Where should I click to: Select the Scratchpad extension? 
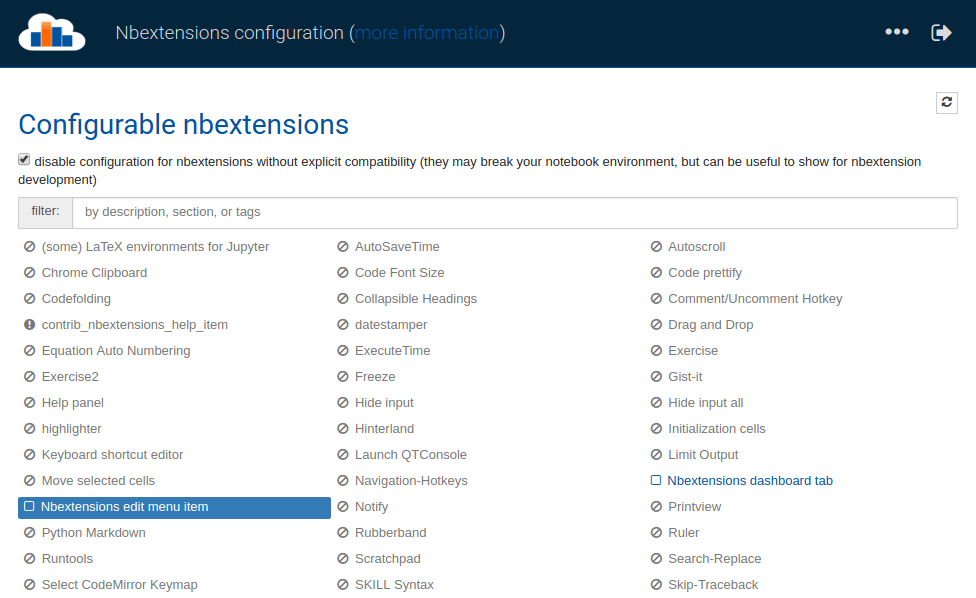(x=388, y=558)
